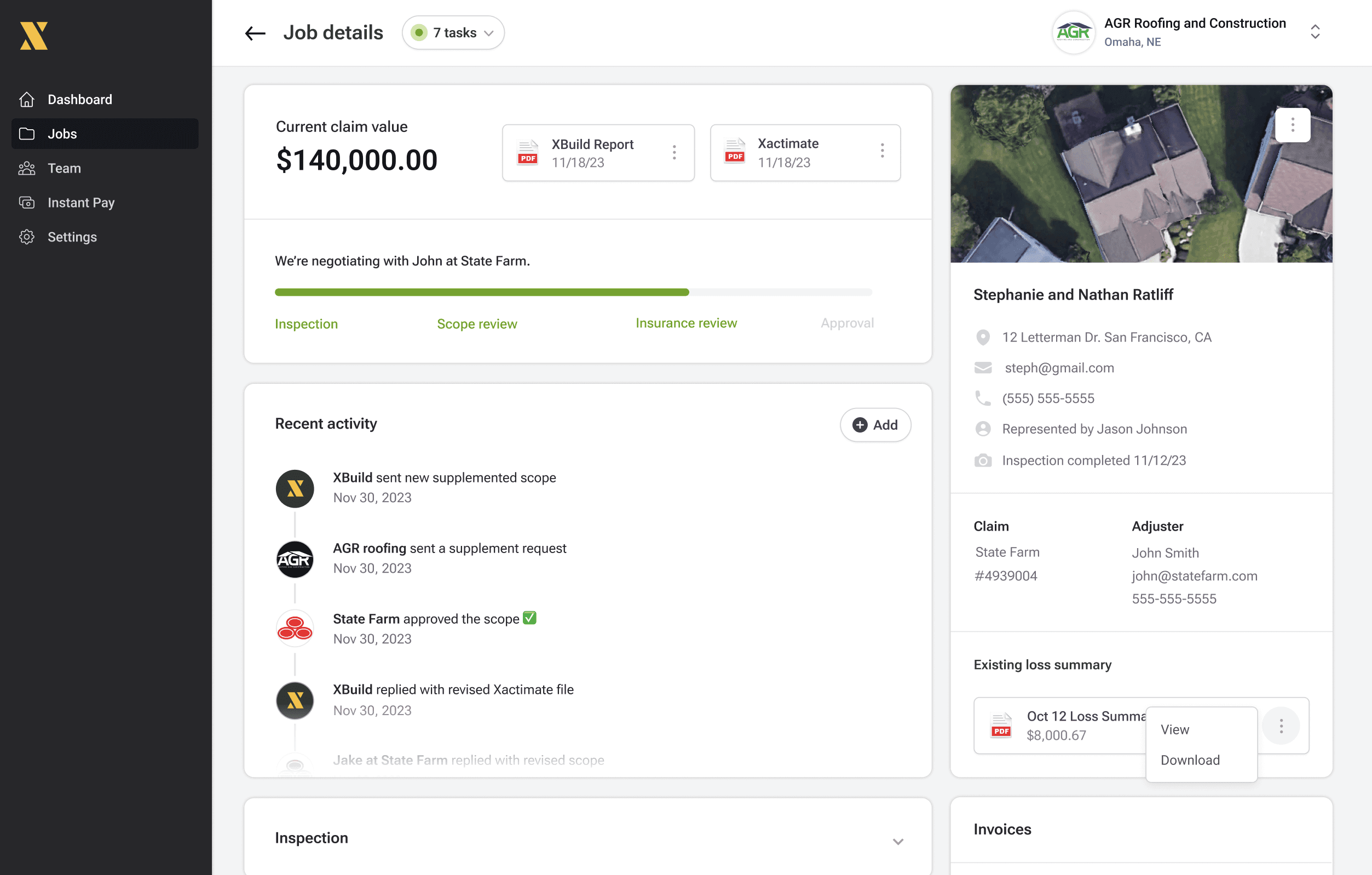Click the back arrow beside Job details
1372x875 pixels.
coord(255,33)
